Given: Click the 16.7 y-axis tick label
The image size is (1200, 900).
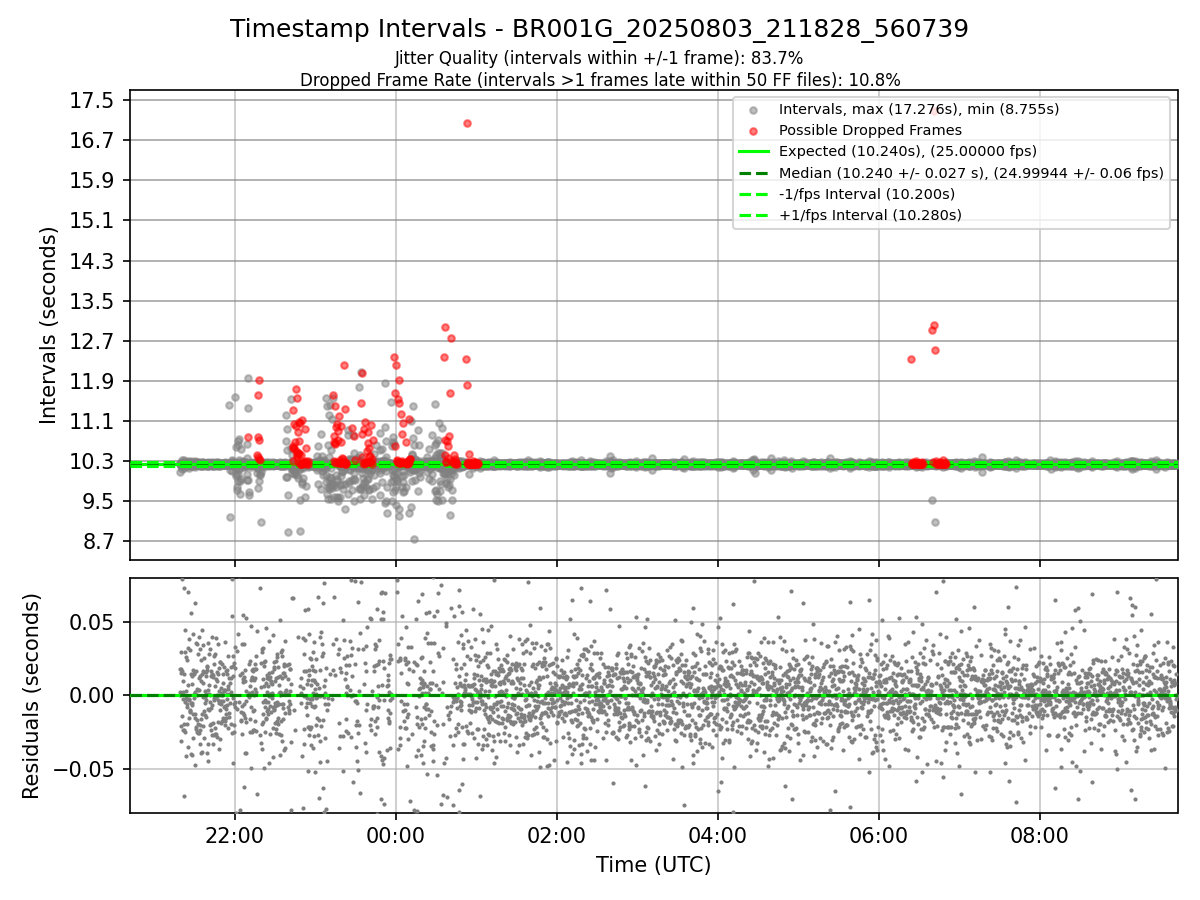Looking at the screenshot, I should tap(94, 140).
